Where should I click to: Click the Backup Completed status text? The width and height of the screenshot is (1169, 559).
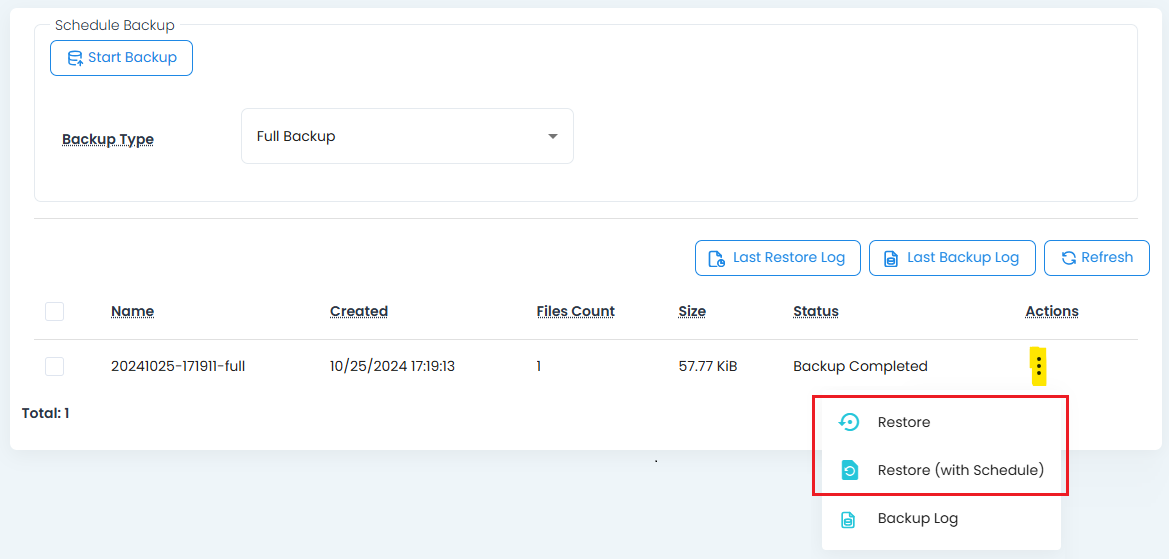click(860, 366)
